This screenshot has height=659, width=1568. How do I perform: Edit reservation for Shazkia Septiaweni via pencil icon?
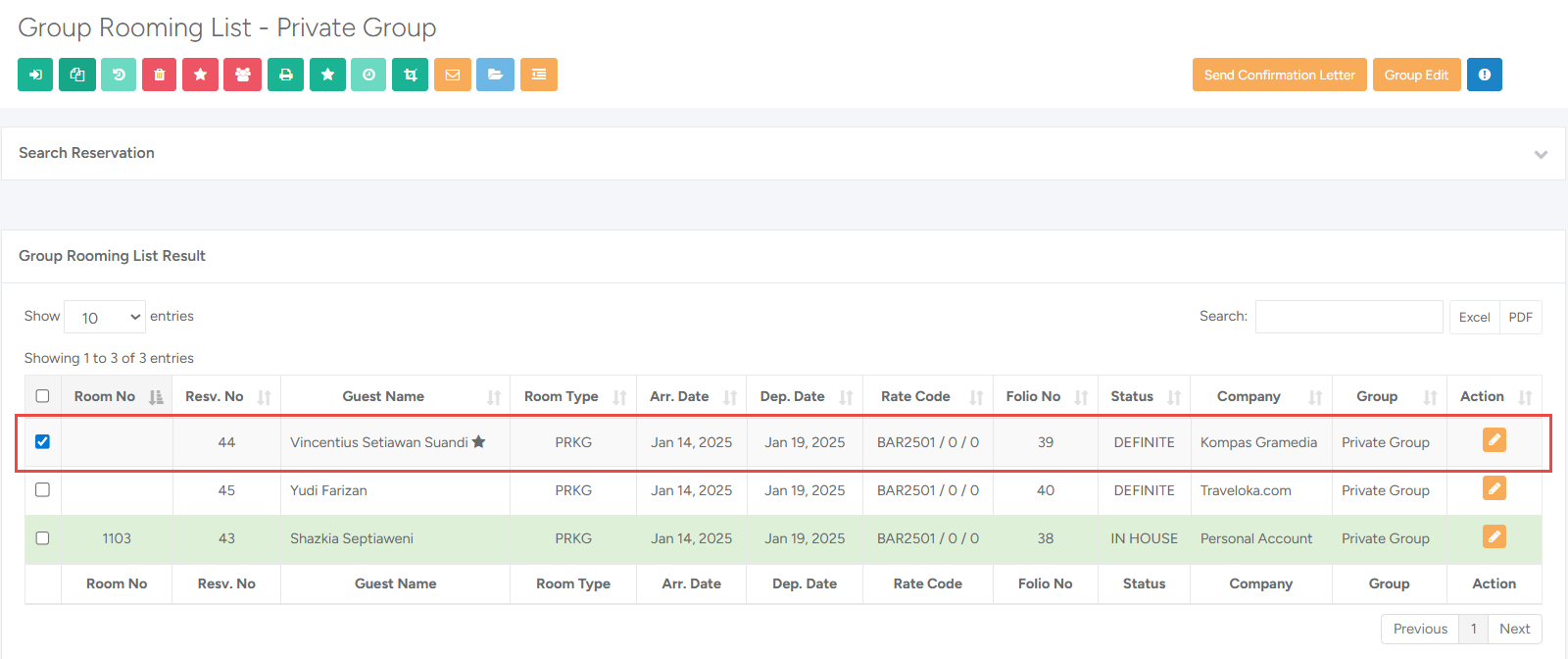click(x=1494, y=537)
